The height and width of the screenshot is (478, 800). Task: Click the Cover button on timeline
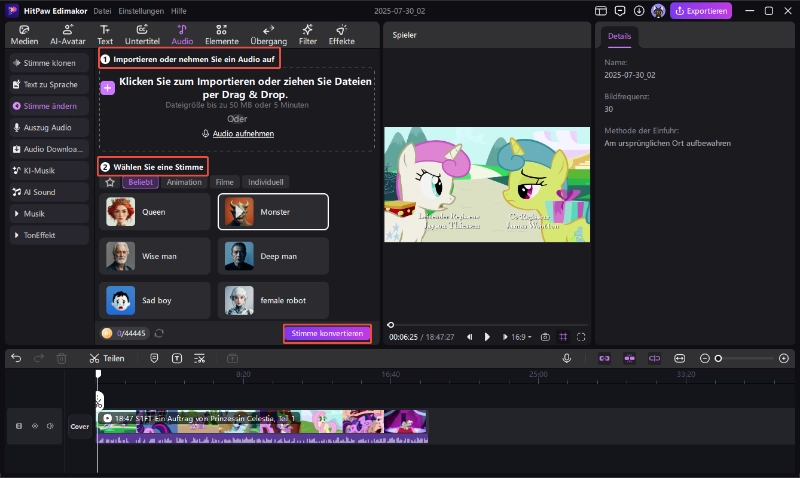[x=80, y=426]
